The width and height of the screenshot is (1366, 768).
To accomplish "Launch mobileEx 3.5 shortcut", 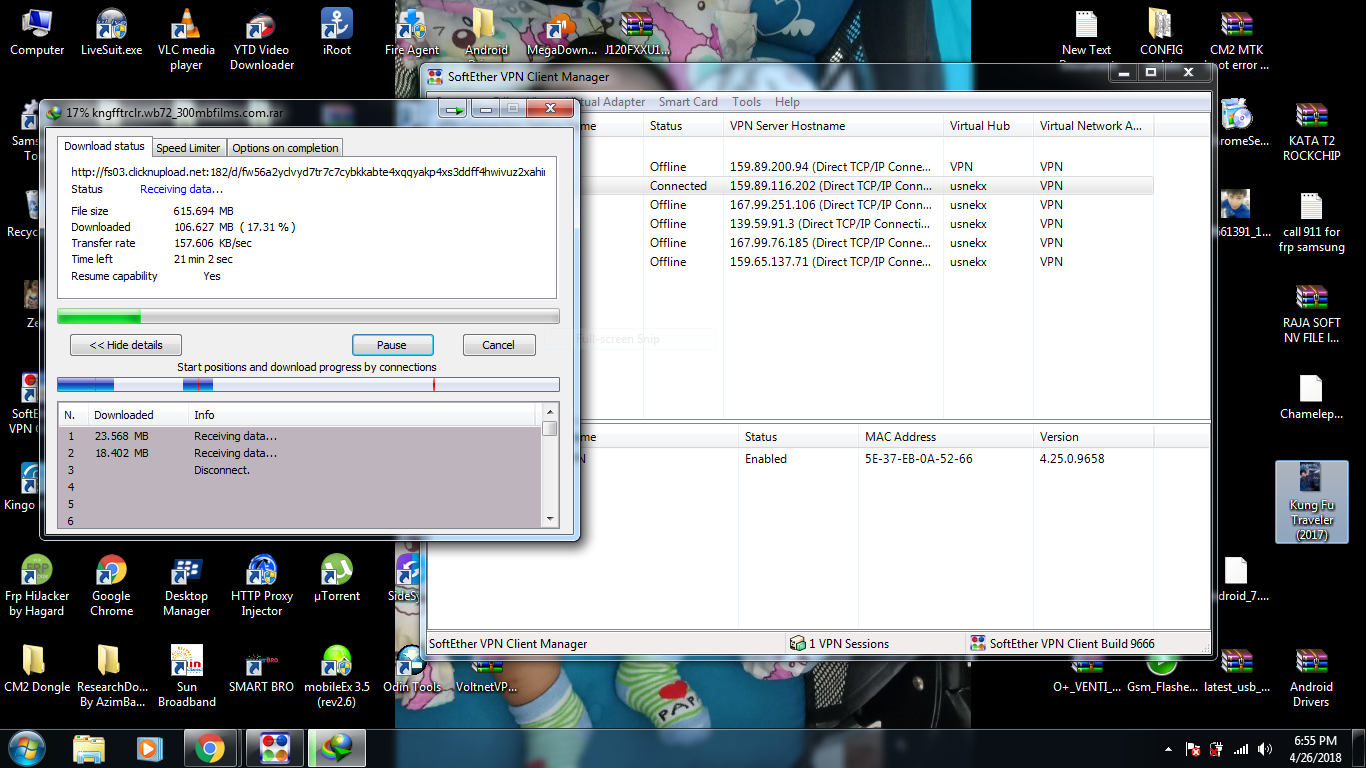I will point(337,677).
